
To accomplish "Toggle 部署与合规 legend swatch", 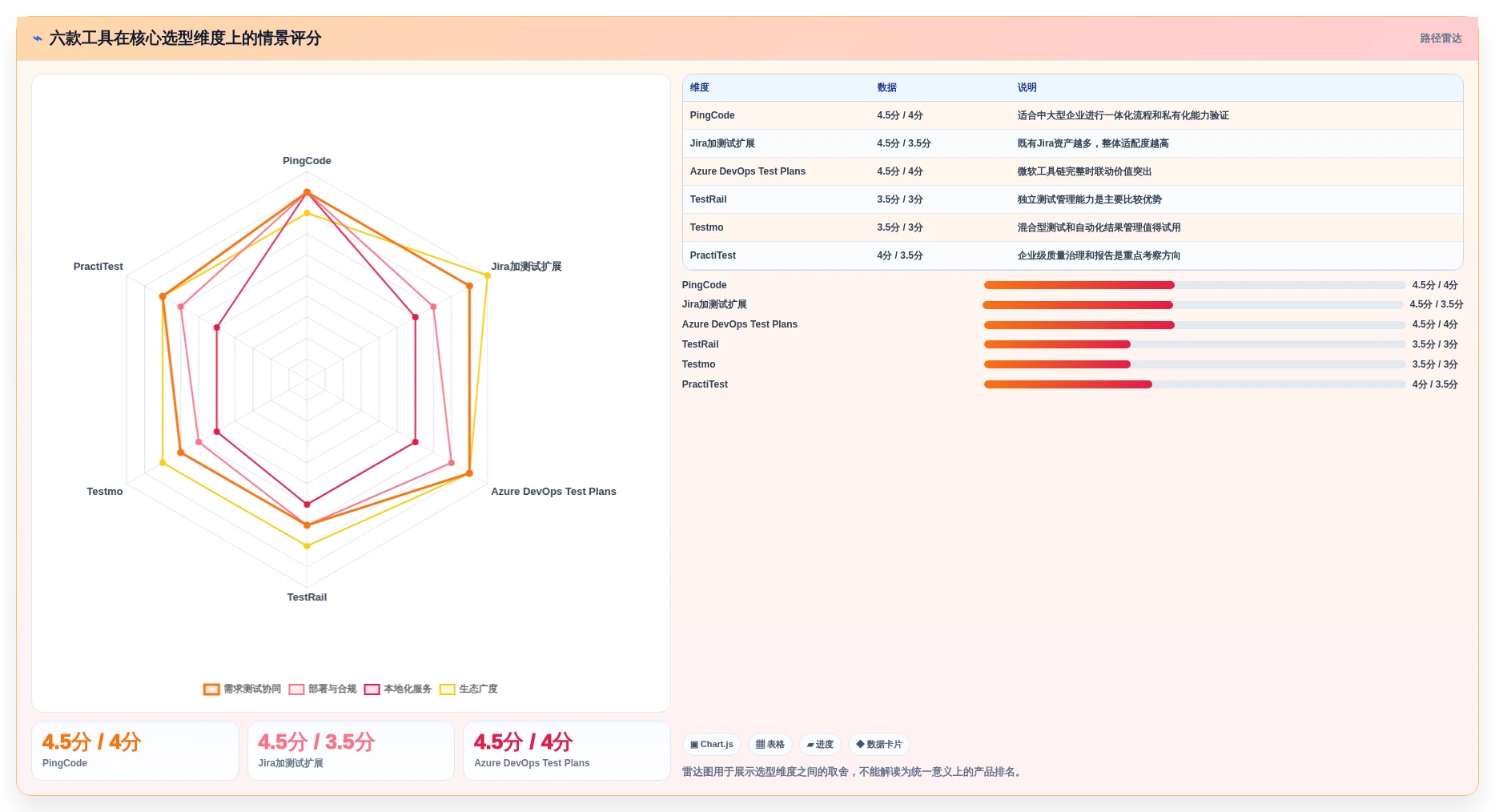I will [296, 689].
